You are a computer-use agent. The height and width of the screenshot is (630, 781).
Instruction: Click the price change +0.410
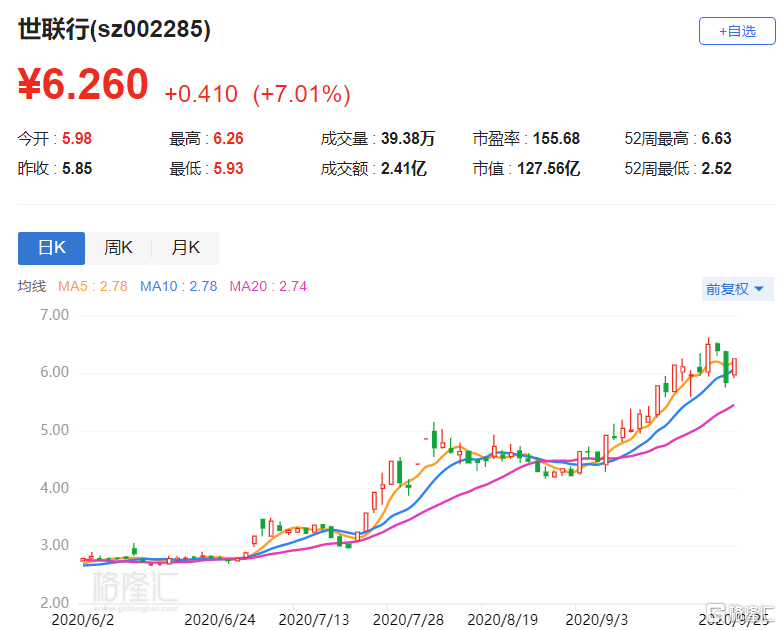(x=201, y=94)
